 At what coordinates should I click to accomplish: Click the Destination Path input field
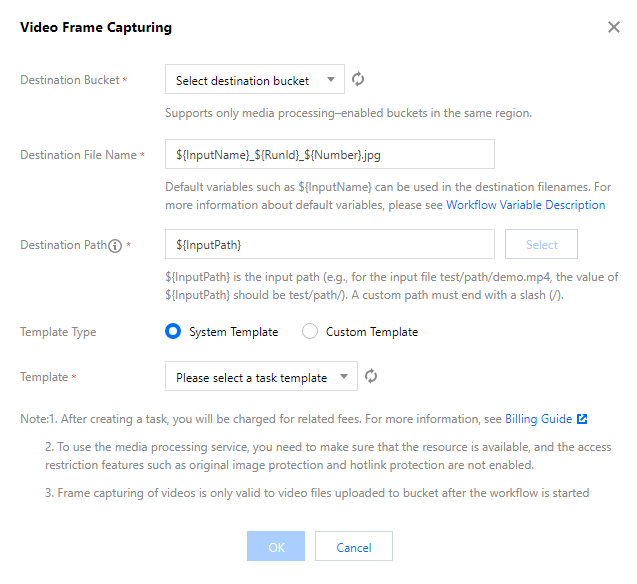[x=330, y=245]
